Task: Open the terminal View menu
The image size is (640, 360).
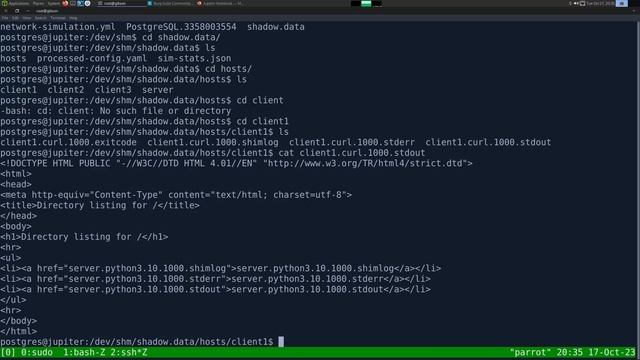Action: [x=27, y=18]
